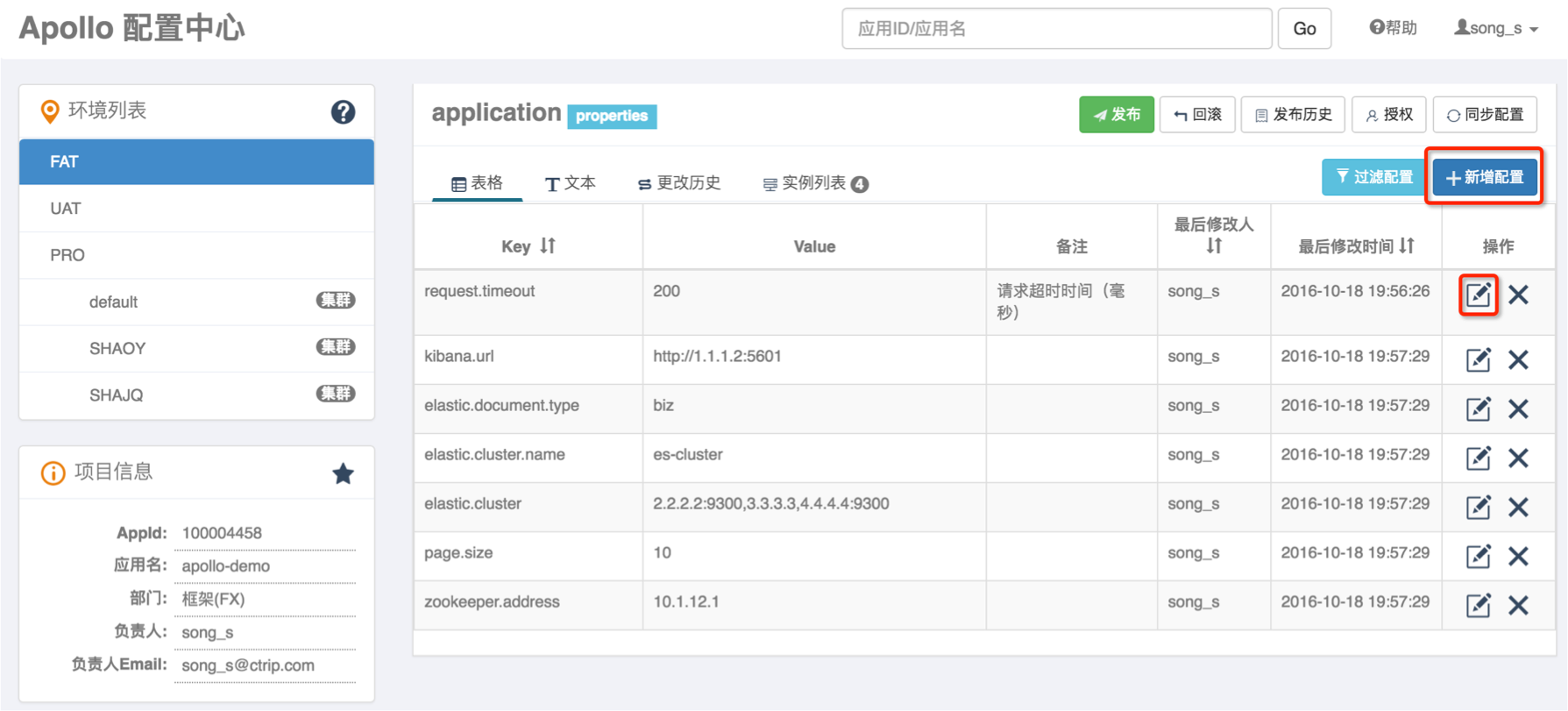The image size is (1568, 711).
Task: Click the song_s@ctrip.com email value
Action: (x=248, y=665)
